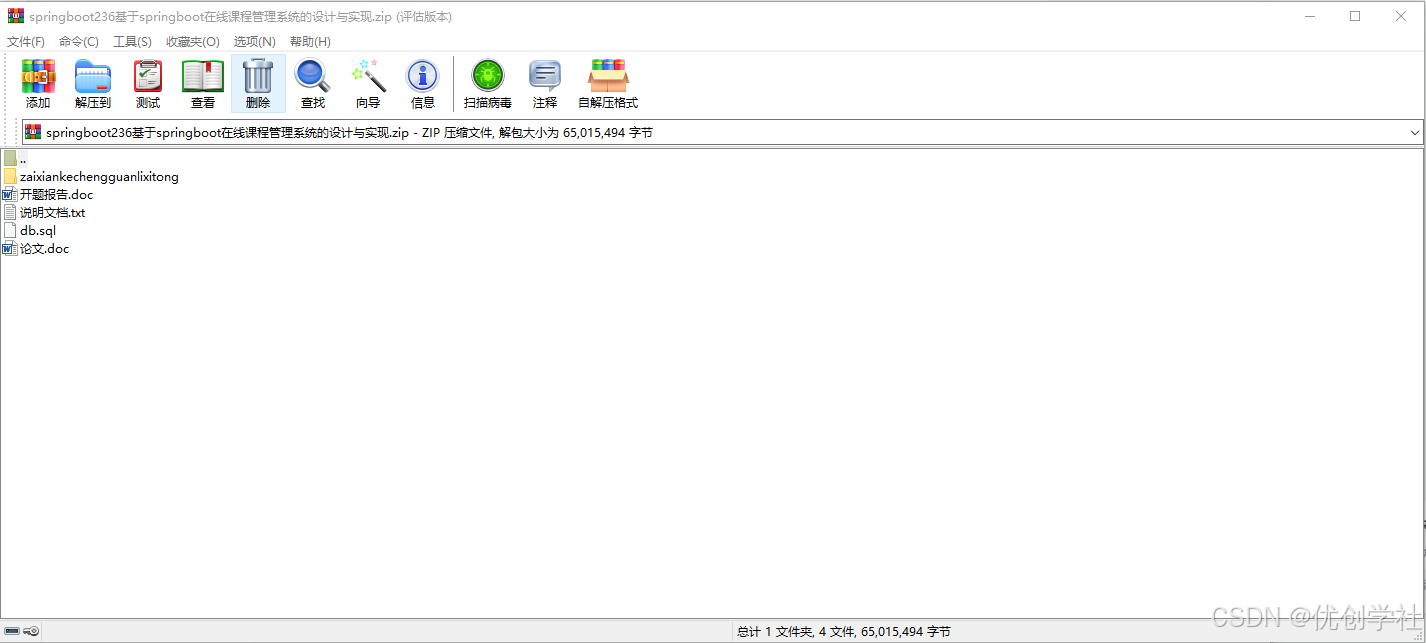Select the 测试 (Test) archive icon
The image size is (1426, 643).
pyautogui.click(x=147, y=83)
